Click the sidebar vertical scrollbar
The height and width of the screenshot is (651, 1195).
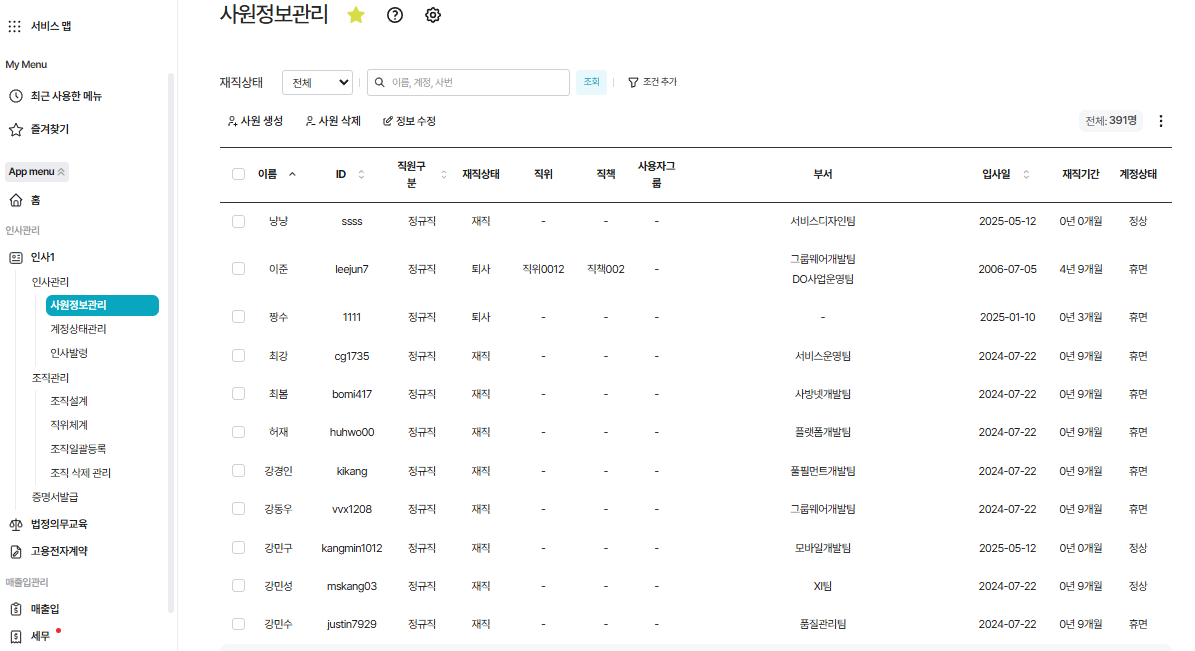[x=171, y=340]
